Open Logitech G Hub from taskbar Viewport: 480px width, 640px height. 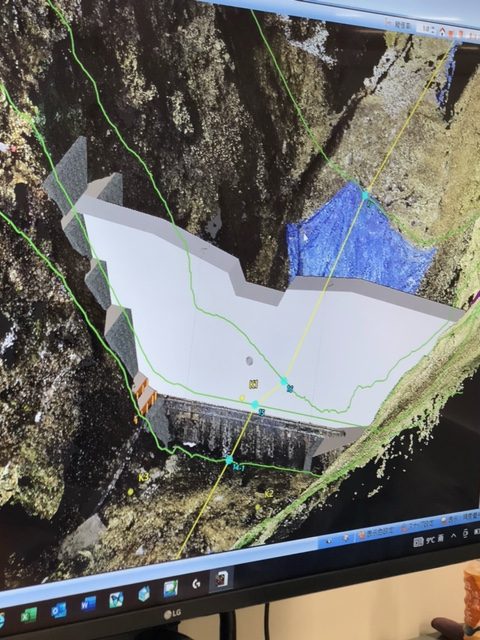click(196, 584)
